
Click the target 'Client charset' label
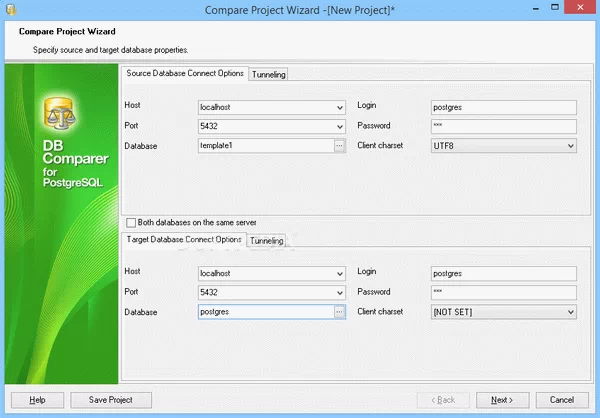(380, 312)
